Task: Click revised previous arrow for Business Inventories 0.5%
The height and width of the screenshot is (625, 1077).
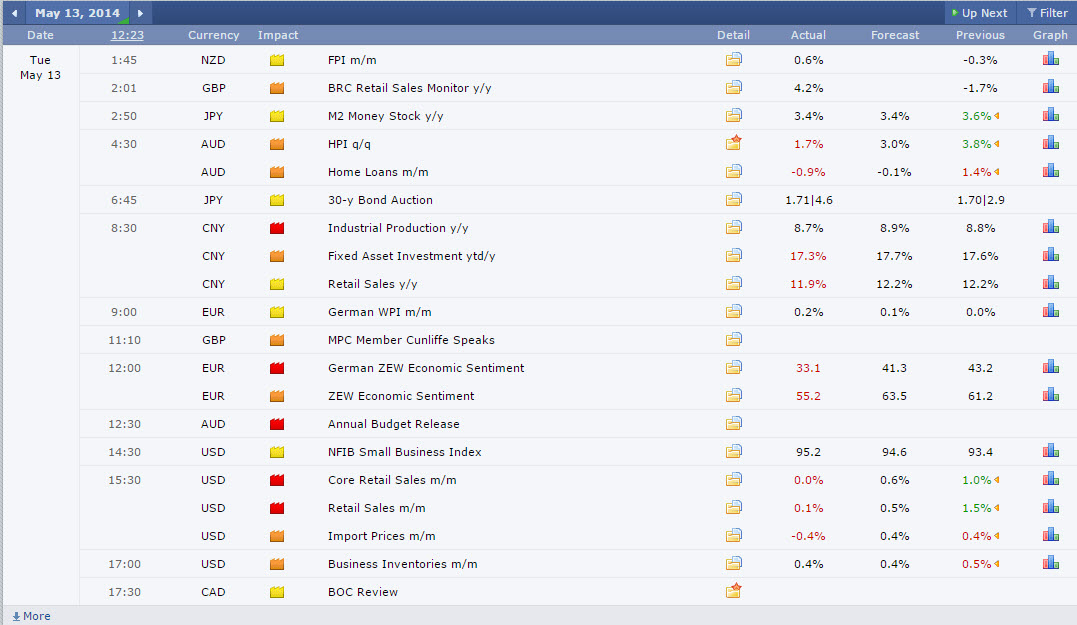Action: click(x=997, y=564)
